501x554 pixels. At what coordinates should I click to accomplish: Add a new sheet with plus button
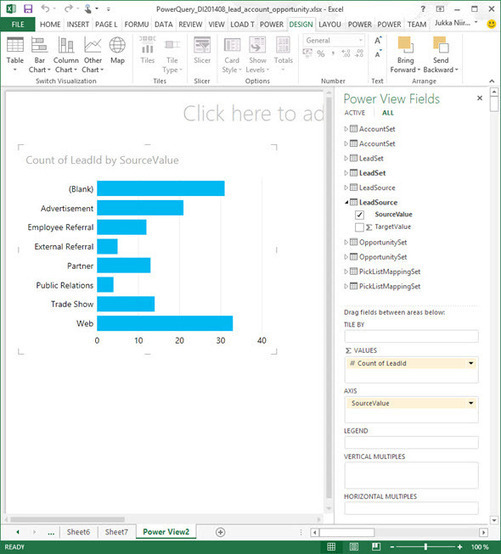220,532
